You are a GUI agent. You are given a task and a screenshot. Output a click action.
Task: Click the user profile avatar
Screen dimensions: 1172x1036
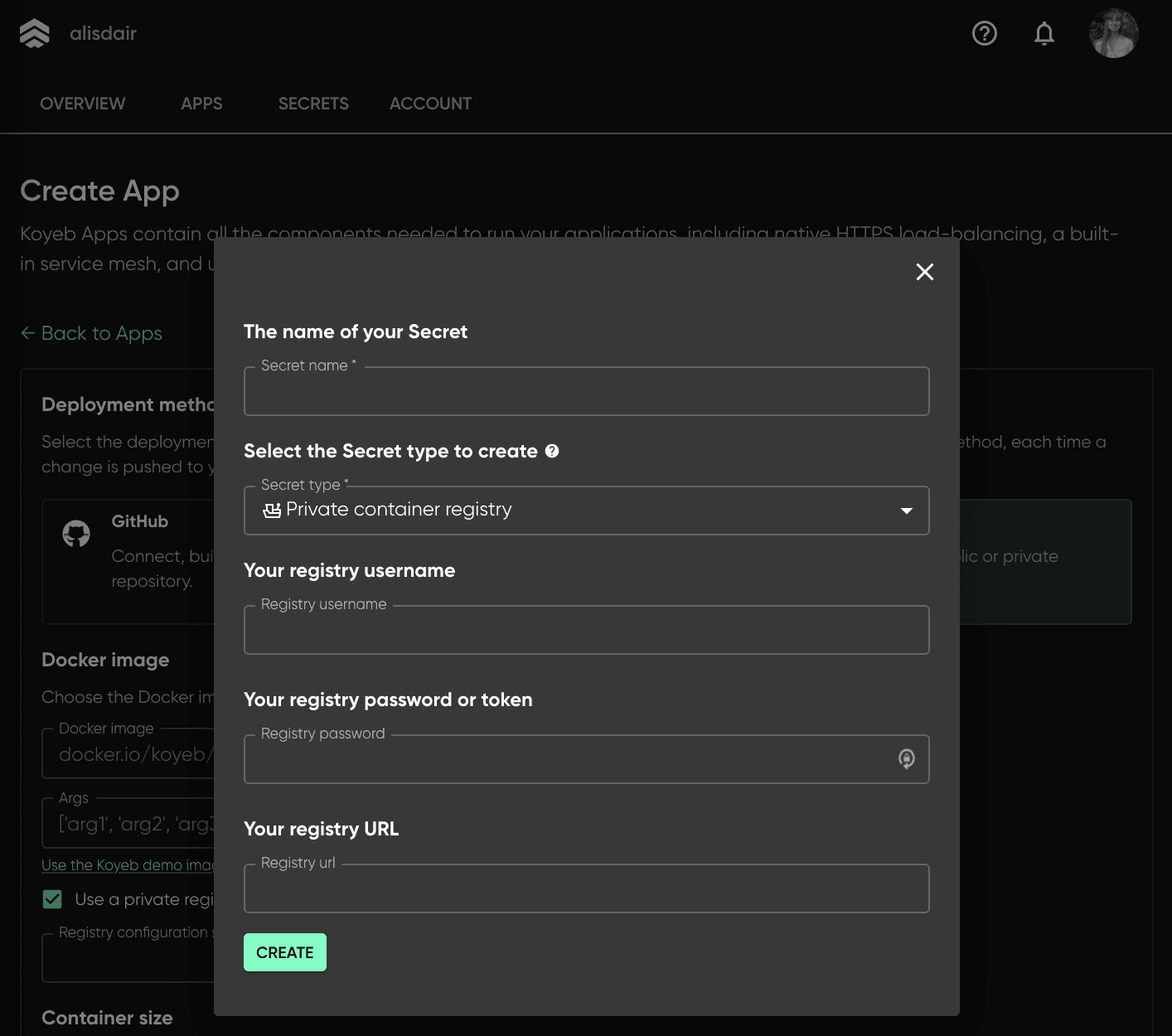[1113, 33]
